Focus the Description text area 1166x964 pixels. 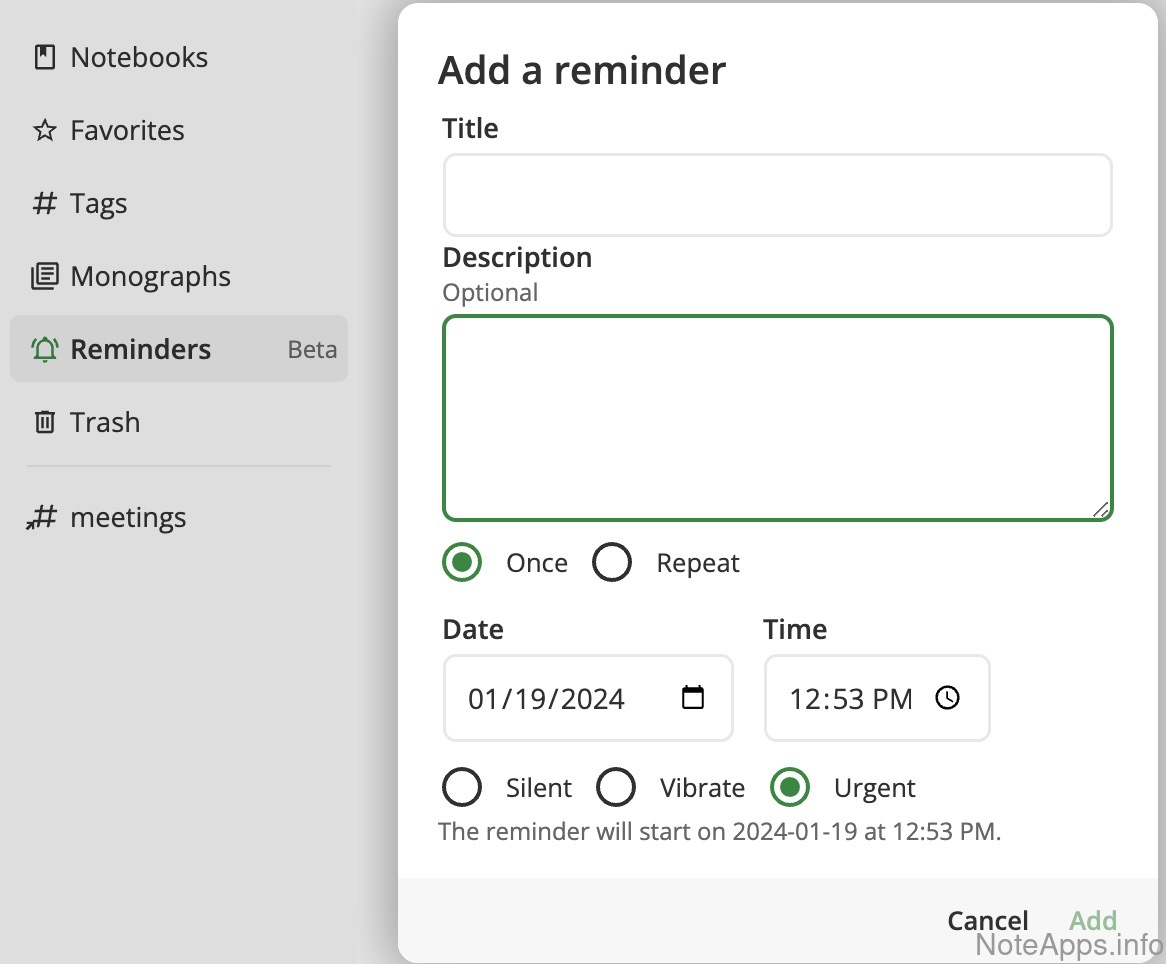coord(777,418)
